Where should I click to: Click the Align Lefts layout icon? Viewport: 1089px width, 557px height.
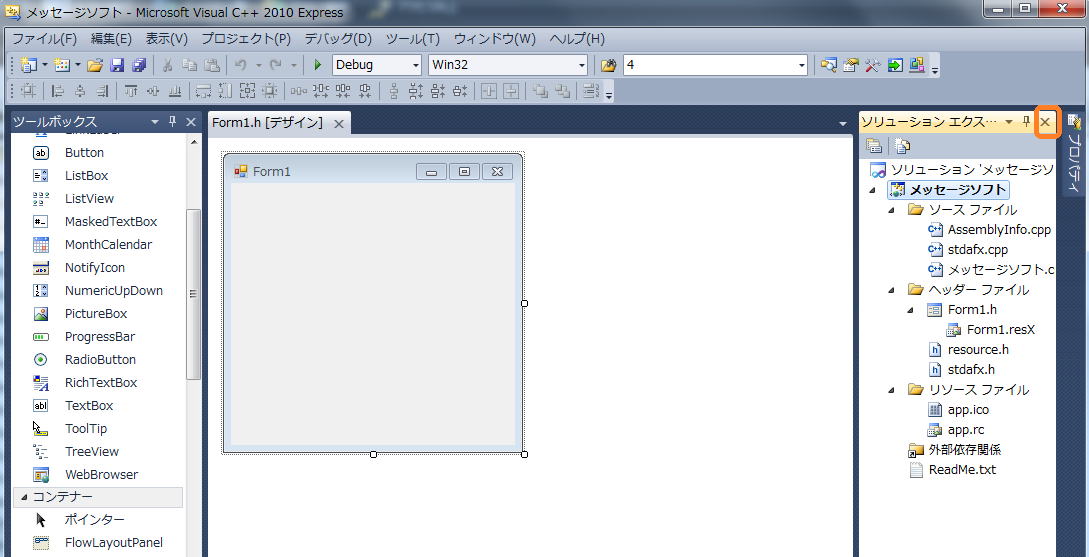point(59,91)
